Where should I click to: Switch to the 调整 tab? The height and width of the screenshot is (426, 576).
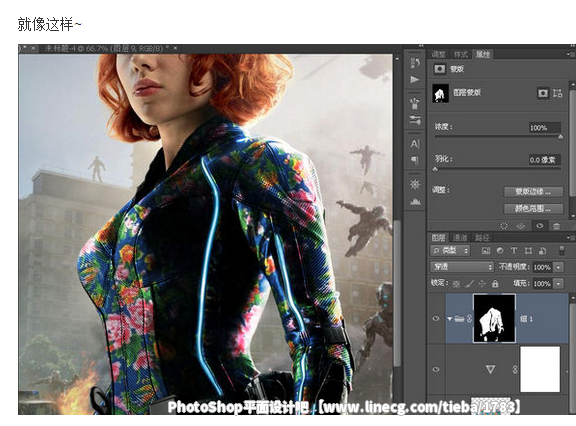pyautogui.click(x=439, y=54)
